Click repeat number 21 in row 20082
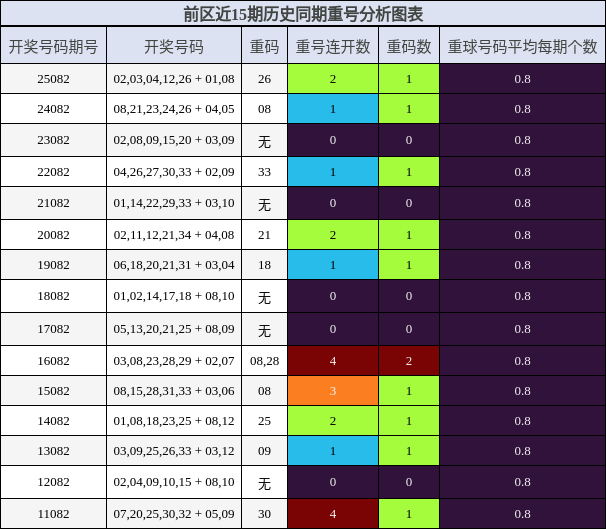 pyautogui.click(x=264, y=235)
